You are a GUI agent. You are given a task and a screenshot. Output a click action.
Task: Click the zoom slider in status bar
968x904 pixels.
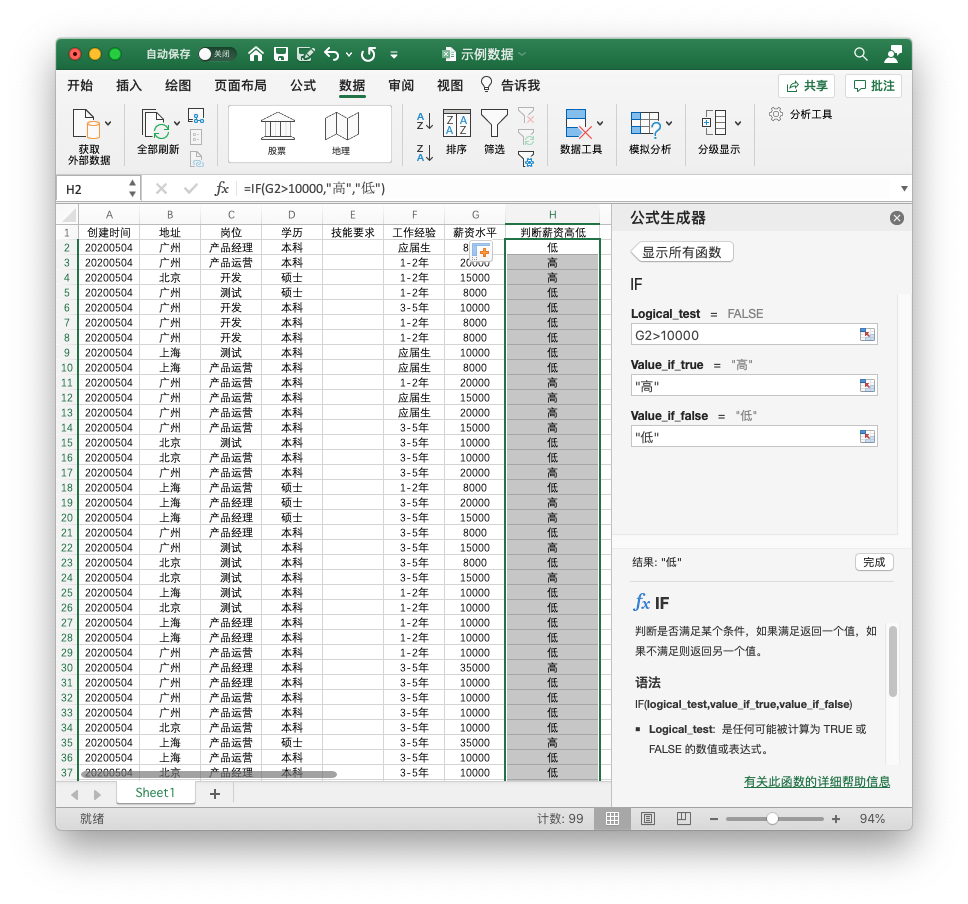pos(772,819)
